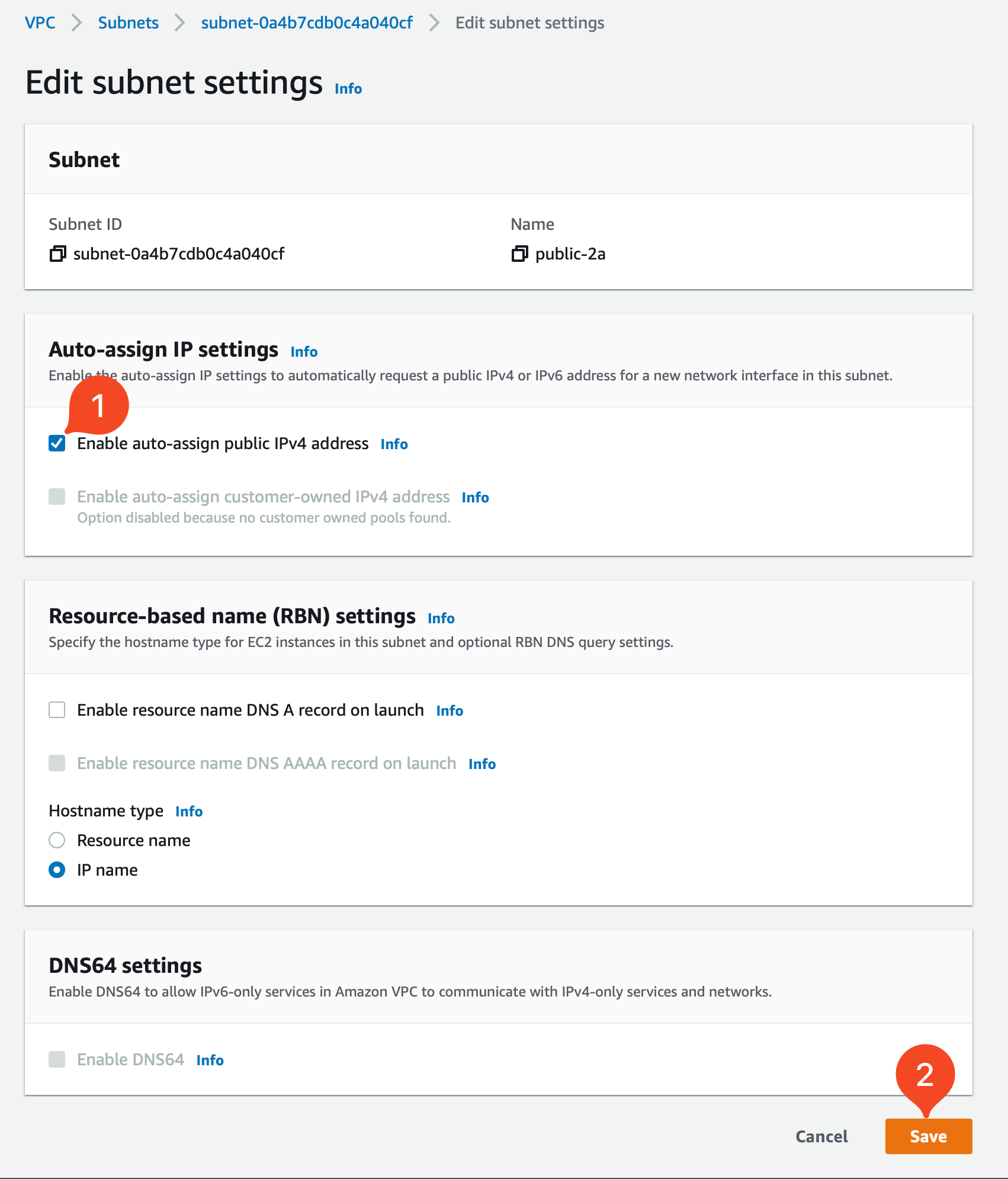Open Info next to Hostname type
Screen dimensions: 1008x1179
coord(188,811)
